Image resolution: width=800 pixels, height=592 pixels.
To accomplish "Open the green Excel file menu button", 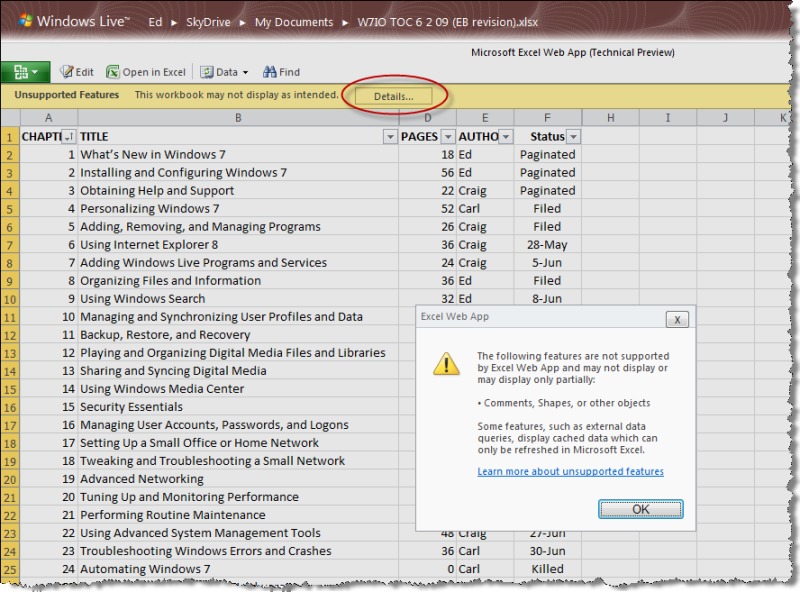I will pyautogui.click(x=26, y=72).
